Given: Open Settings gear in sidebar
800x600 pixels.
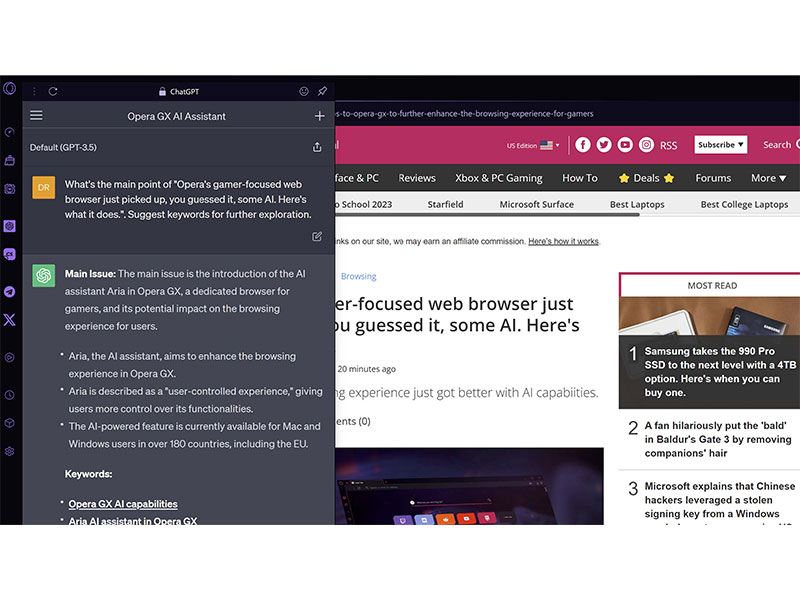Looking at the screenshot, I should pos(10,451).
